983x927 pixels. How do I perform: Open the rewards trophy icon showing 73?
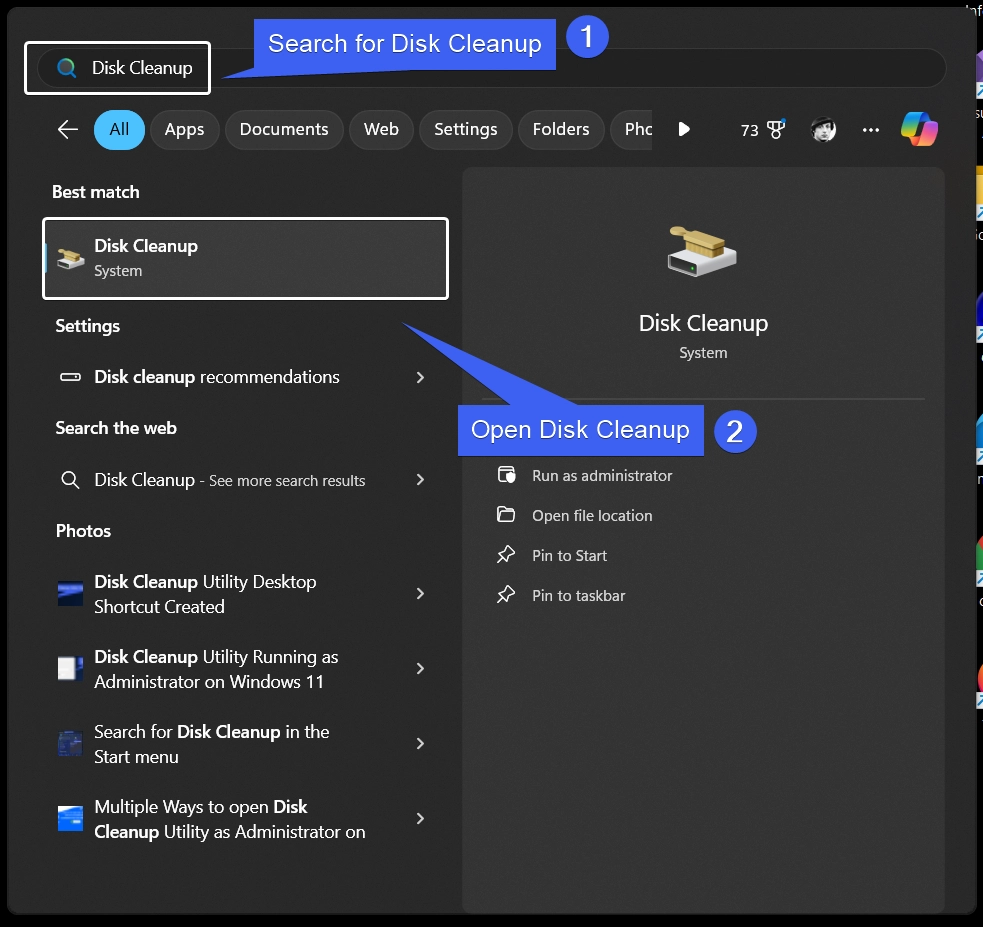click(x=776, y=129)
